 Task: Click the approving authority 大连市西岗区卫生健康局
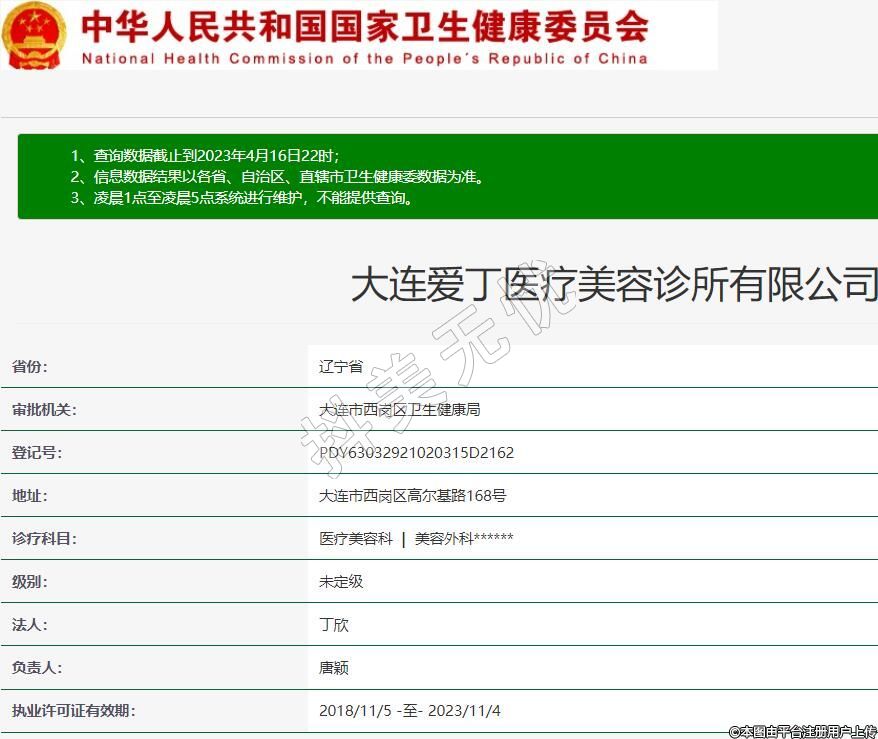[x=400, y=410]
